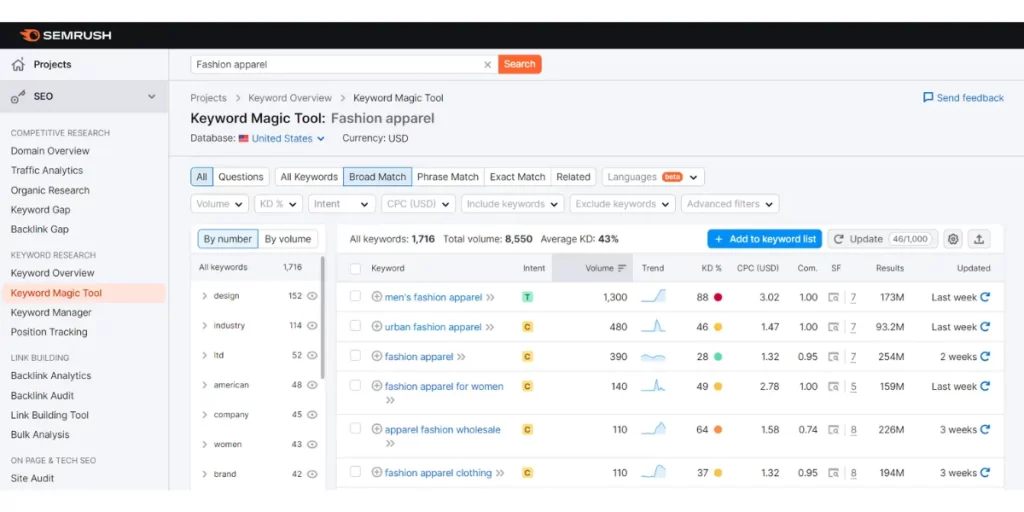Open Projects home icon
The height and width of the screenshot is (512, 1024).
[x=18, y=64]
